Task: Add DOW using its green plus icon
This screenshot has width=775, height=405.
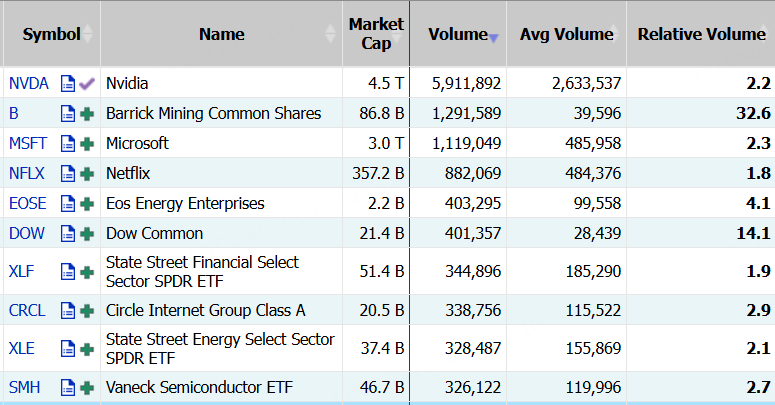Action: [87, 233]
